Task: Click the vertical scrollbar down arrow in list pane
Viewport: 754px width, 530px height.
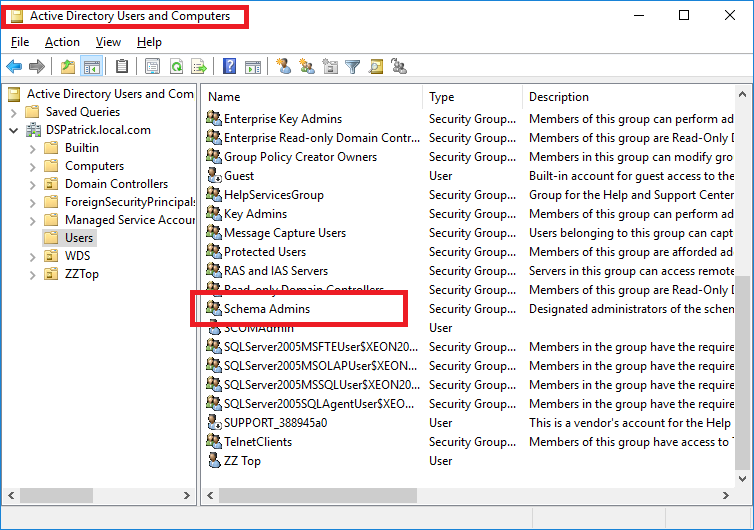Action: [742, 479]
